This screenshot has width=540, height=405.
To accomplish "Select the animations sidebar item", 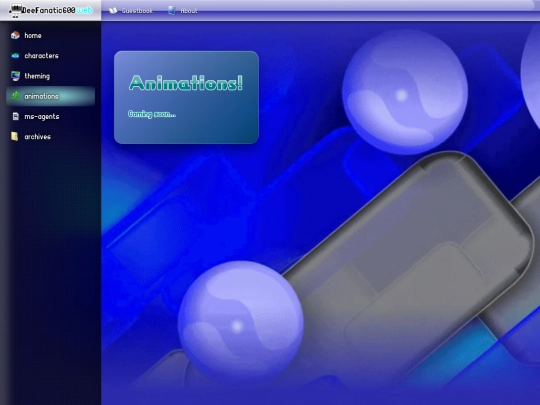I will [50, 96].
